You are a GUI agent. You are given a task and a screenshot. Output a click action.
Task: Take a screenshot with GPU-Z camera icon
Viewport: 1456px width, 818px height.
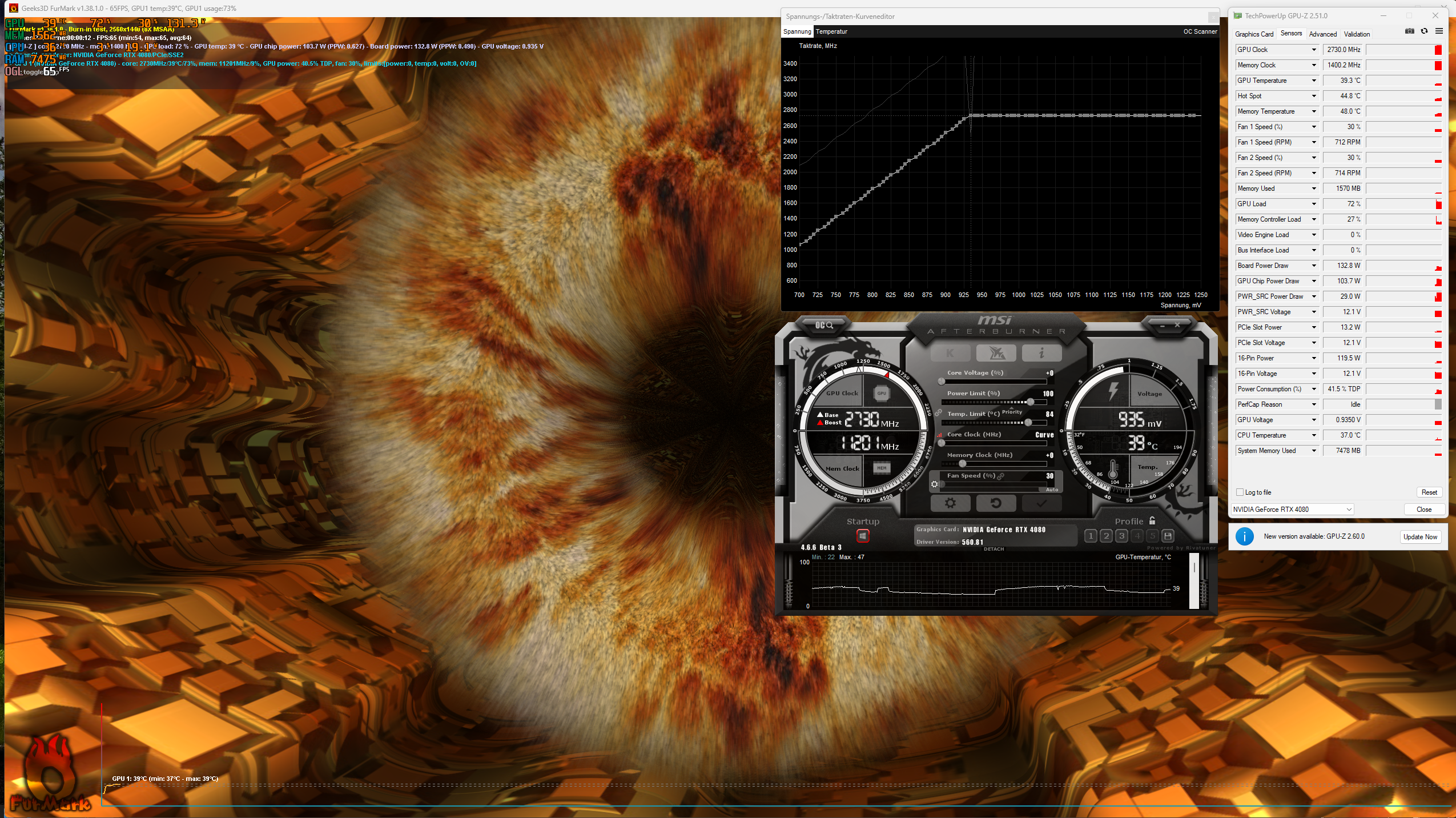(x=1410, y=31)
